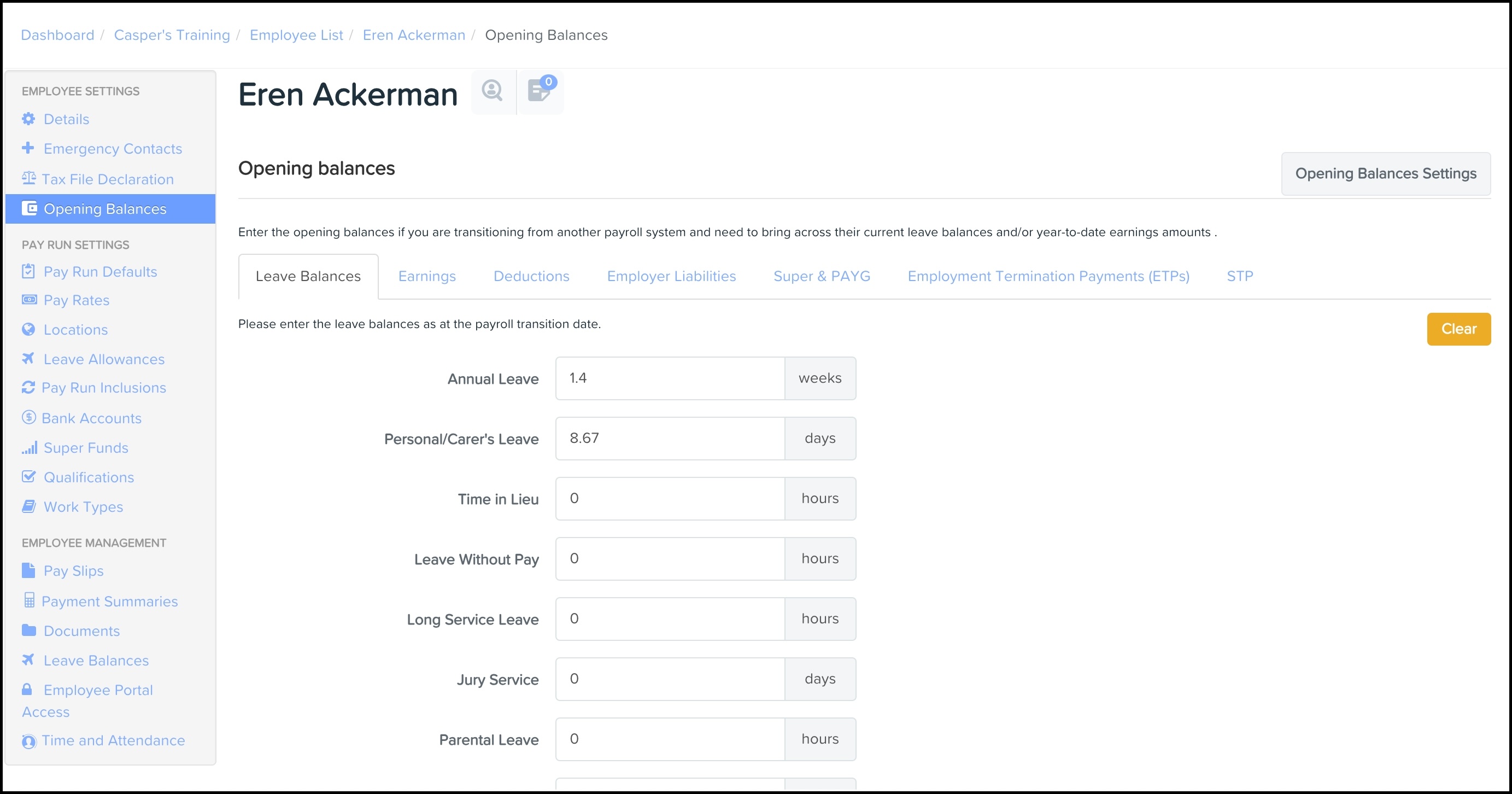
Task: Open the Leave Allowances sidebar link
Action: [x=104, y=359]
